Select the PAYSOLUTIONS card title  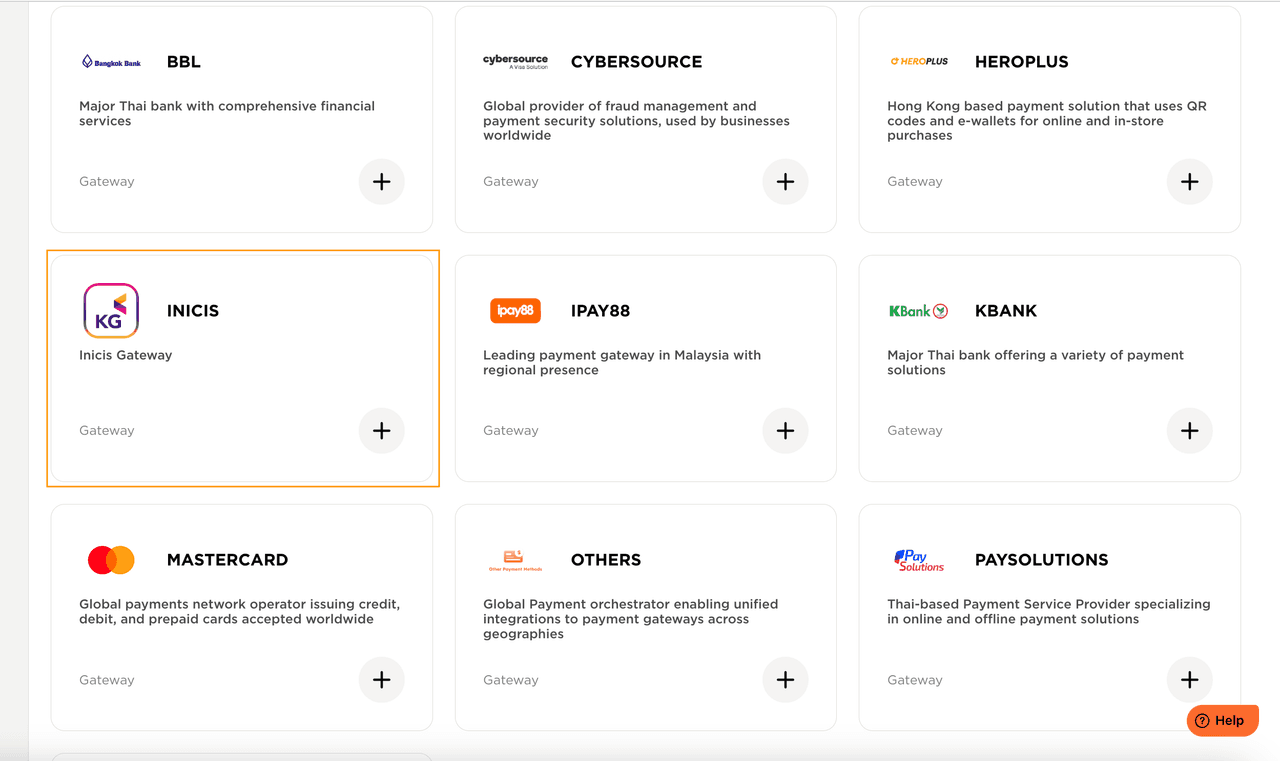tap(1041, 560)
